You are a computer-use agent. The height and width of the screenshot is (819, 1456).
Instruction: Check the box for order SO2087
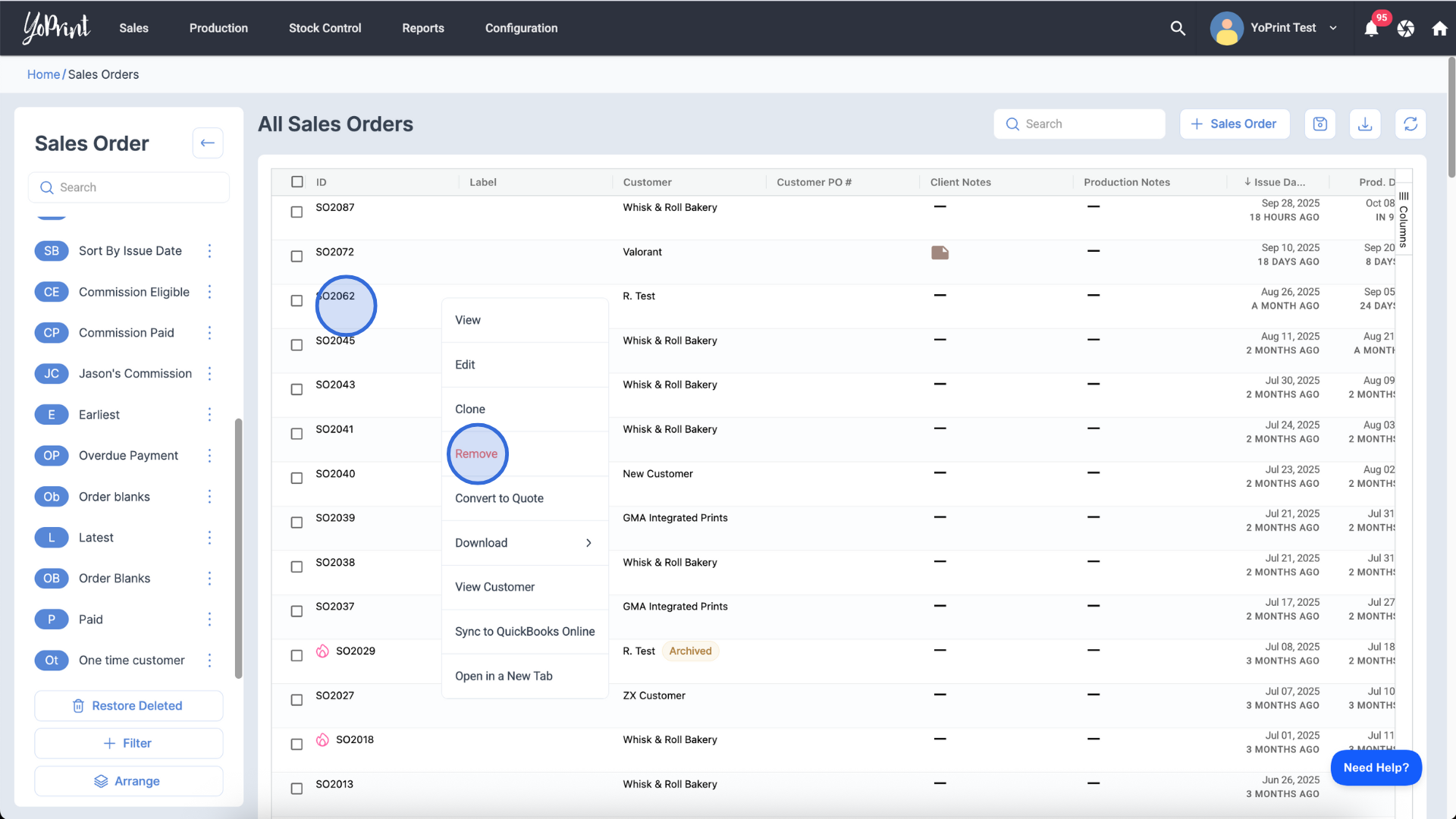pyautogui.click(x=297, y=212)
